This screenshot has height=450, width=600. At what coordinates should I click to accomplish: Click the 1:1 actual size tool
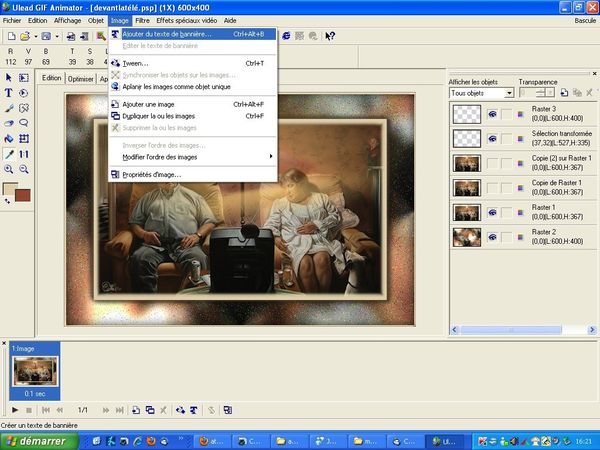pyautogui.click(x=24, y=154)
